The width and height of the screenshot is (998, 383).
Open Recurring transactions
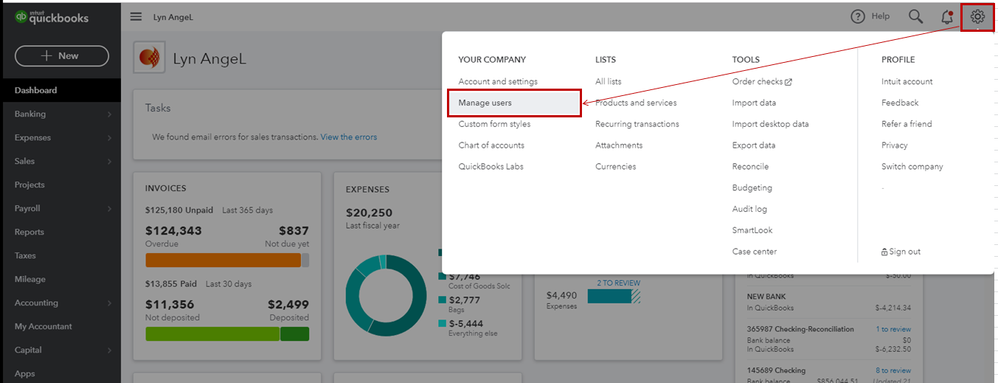tap(637, 124)
